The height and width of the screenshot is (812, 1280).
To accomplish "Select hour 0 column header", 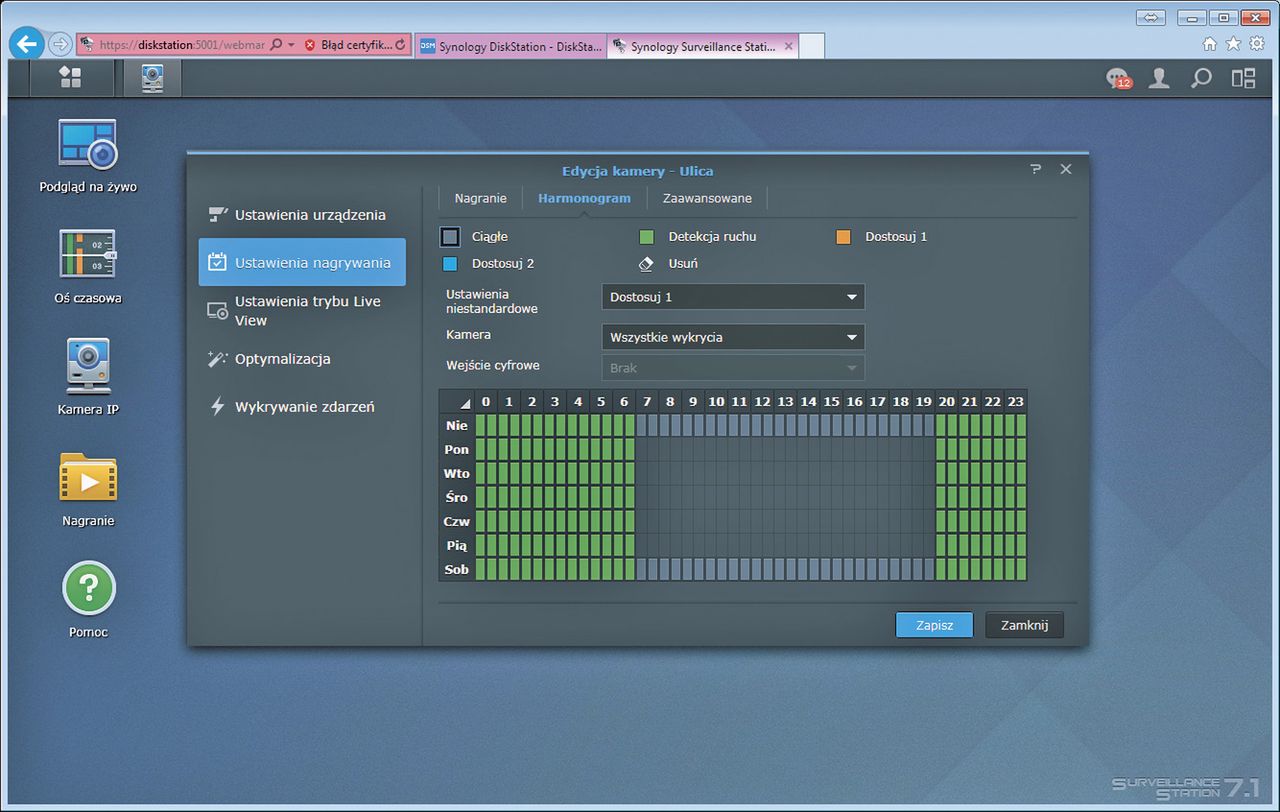I will pos(486,402).
